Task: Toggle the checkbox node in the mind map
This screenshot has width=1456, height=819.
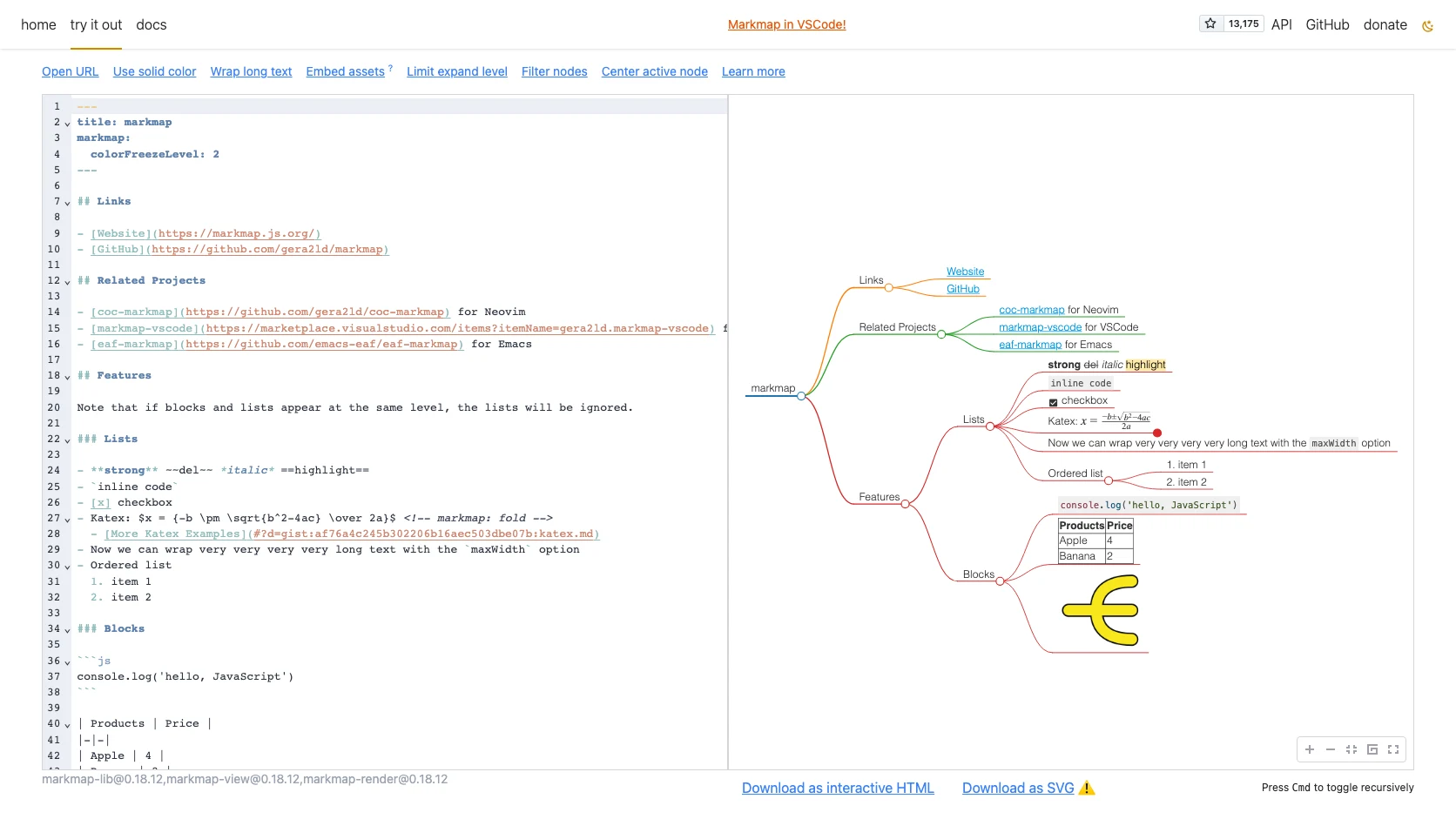Action: pyautogui.click(x=1053, y=402)
